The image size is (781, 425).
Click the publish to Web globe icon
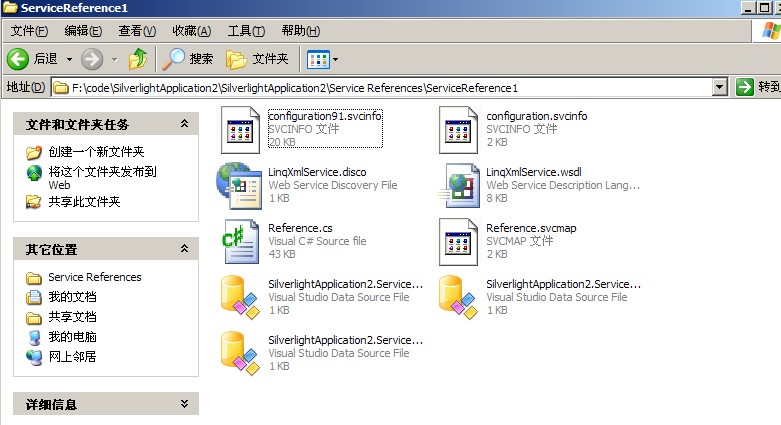(34, 173)
